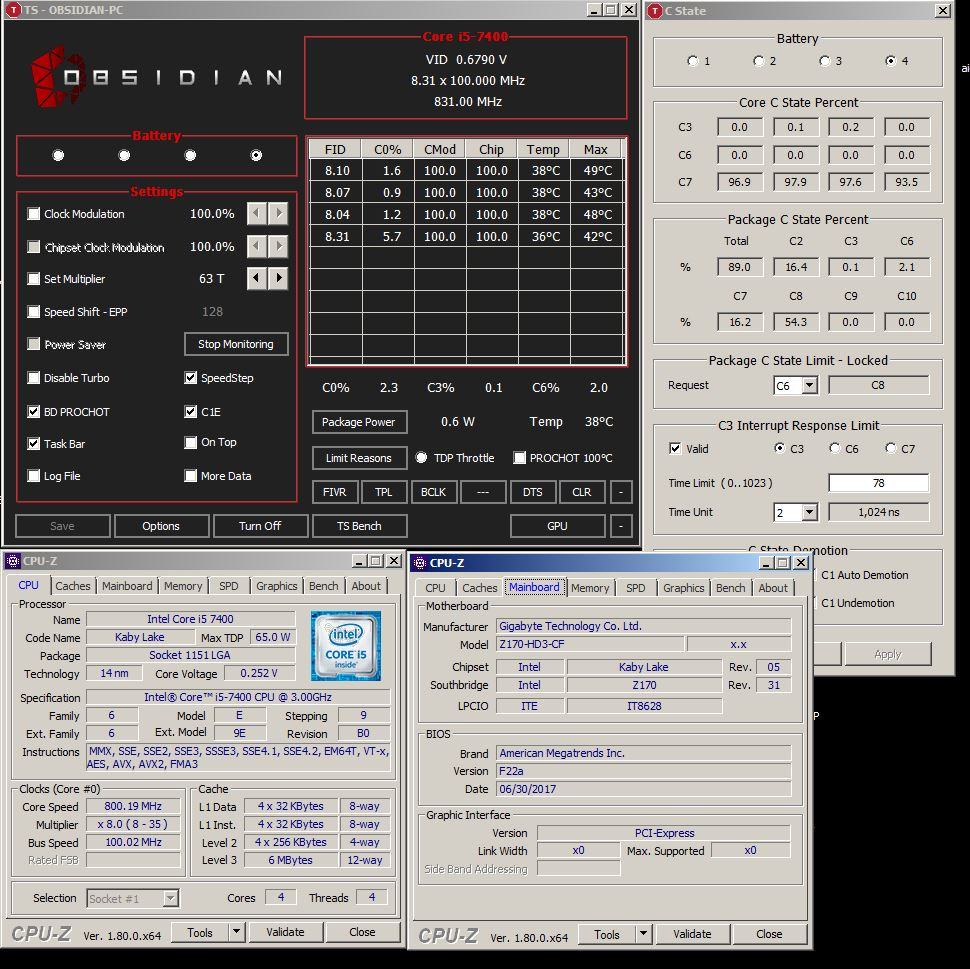970x969 pixels.
Task: Open the TPL settings button
Action: click(384, 492)
